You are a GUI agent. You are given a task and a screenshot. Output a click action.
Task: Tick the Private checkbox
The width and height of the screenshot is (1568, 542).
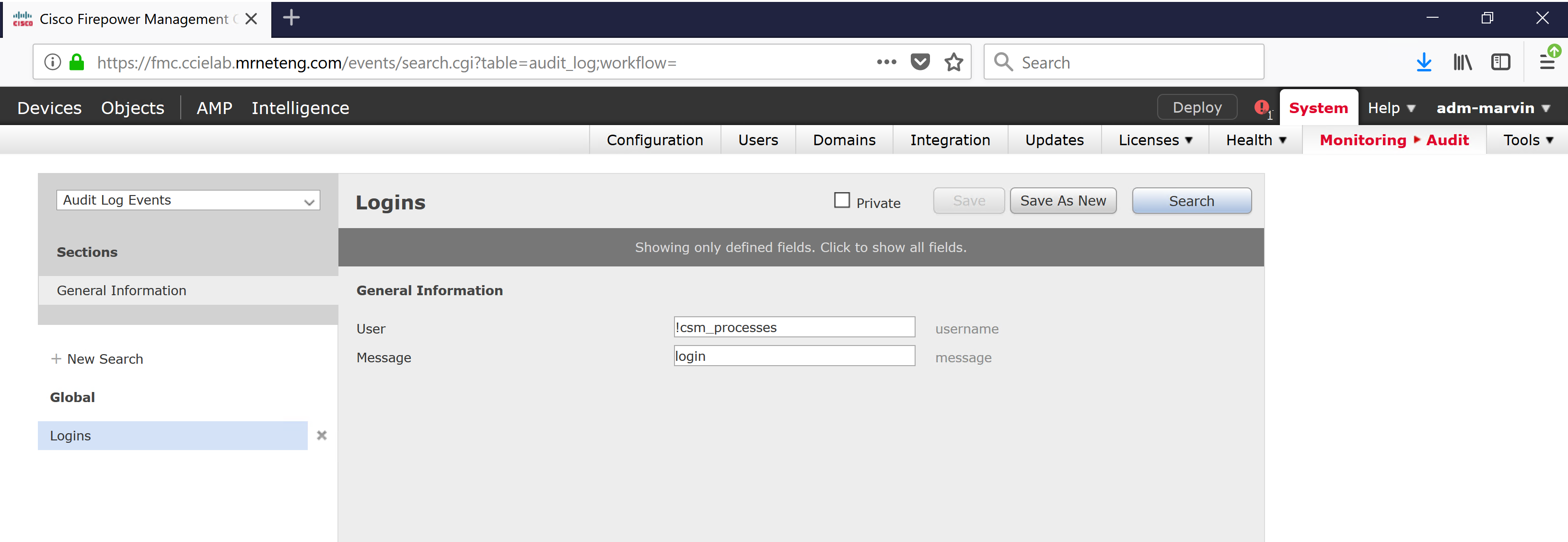click(x=841, y=200)
